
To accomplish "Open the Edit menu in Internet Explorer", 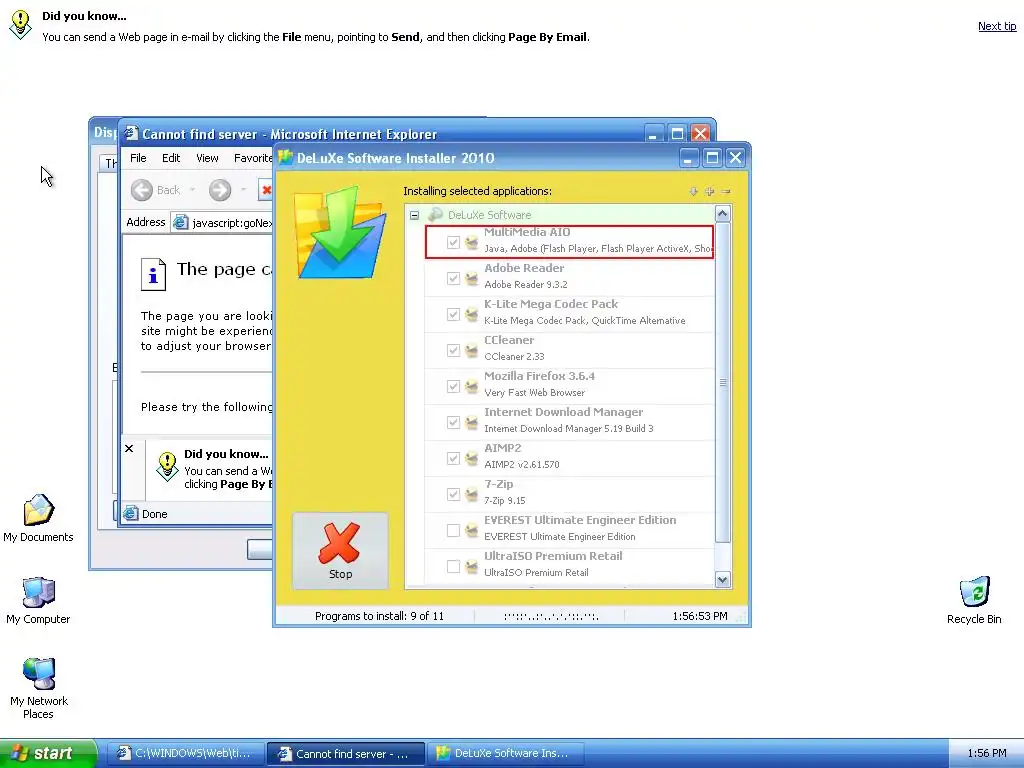I will (x=171, y=158).
